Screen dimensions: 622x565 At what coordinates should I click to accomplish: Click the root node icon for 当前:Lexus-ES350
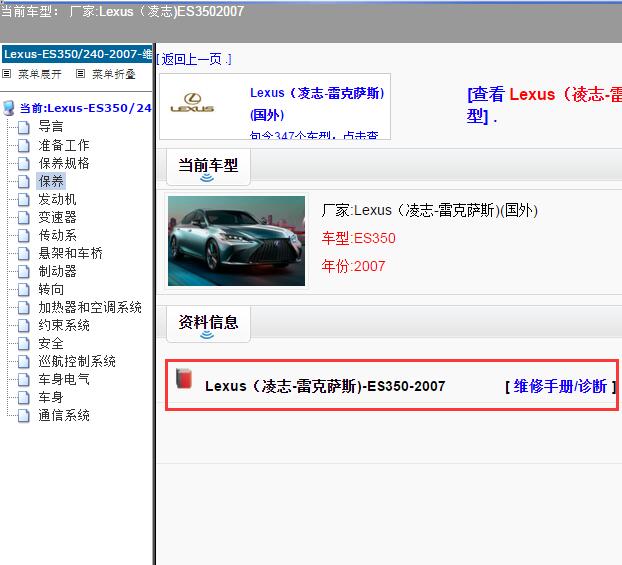coord(9,108)
